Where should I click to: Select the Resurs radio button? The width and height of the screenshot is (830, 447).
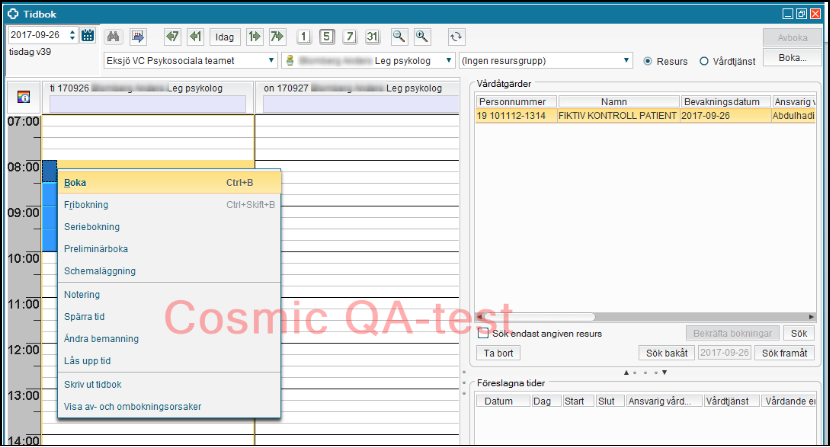[x=649, y=61]
